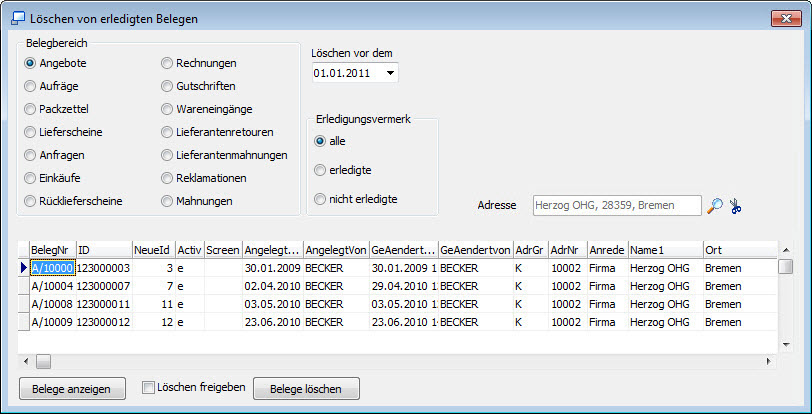Viewport: 812px width, 414px height.
Task: Select the 'erledigte' status option
Action: click(320, 170)
